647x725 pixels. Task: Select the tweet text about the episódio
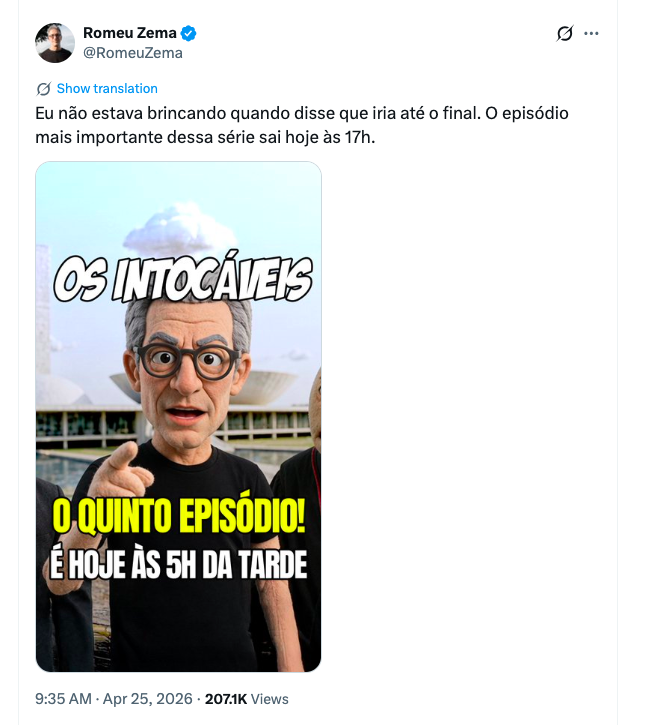pos(302,125)
